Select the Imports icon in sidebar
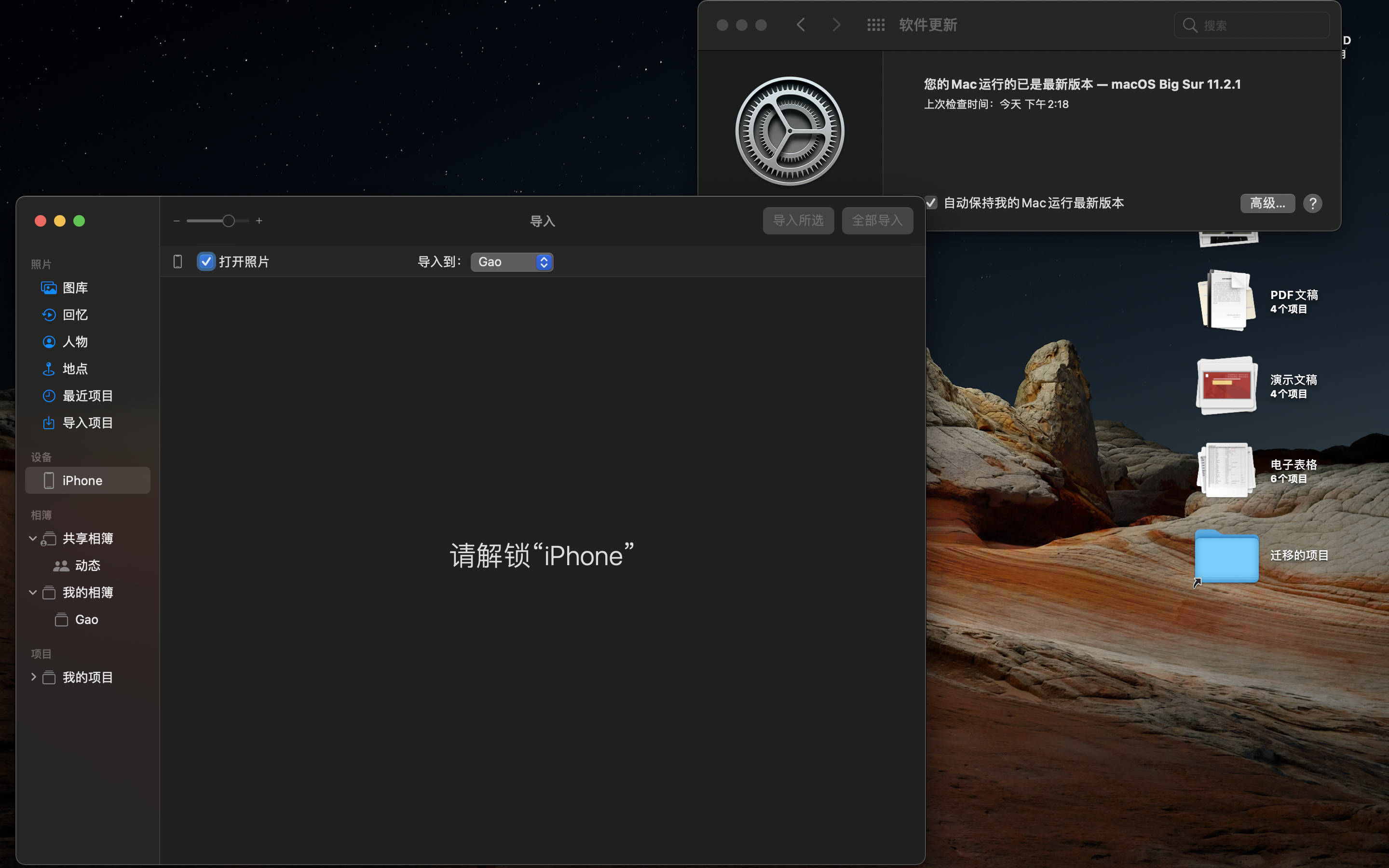Viewport: 1389px width, 868px height. tap(49, 422)
